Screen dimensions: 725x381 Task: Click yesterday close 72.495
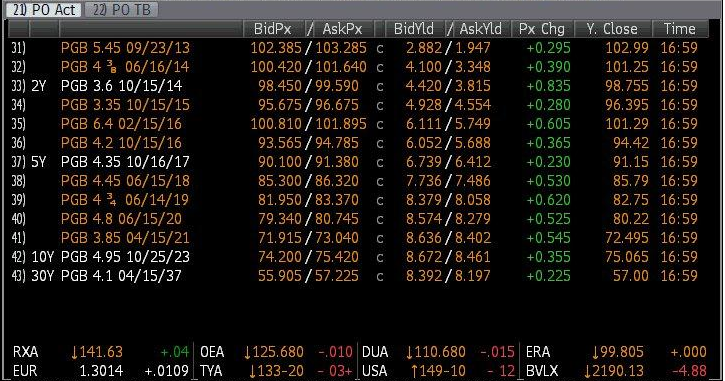(627, 237)
